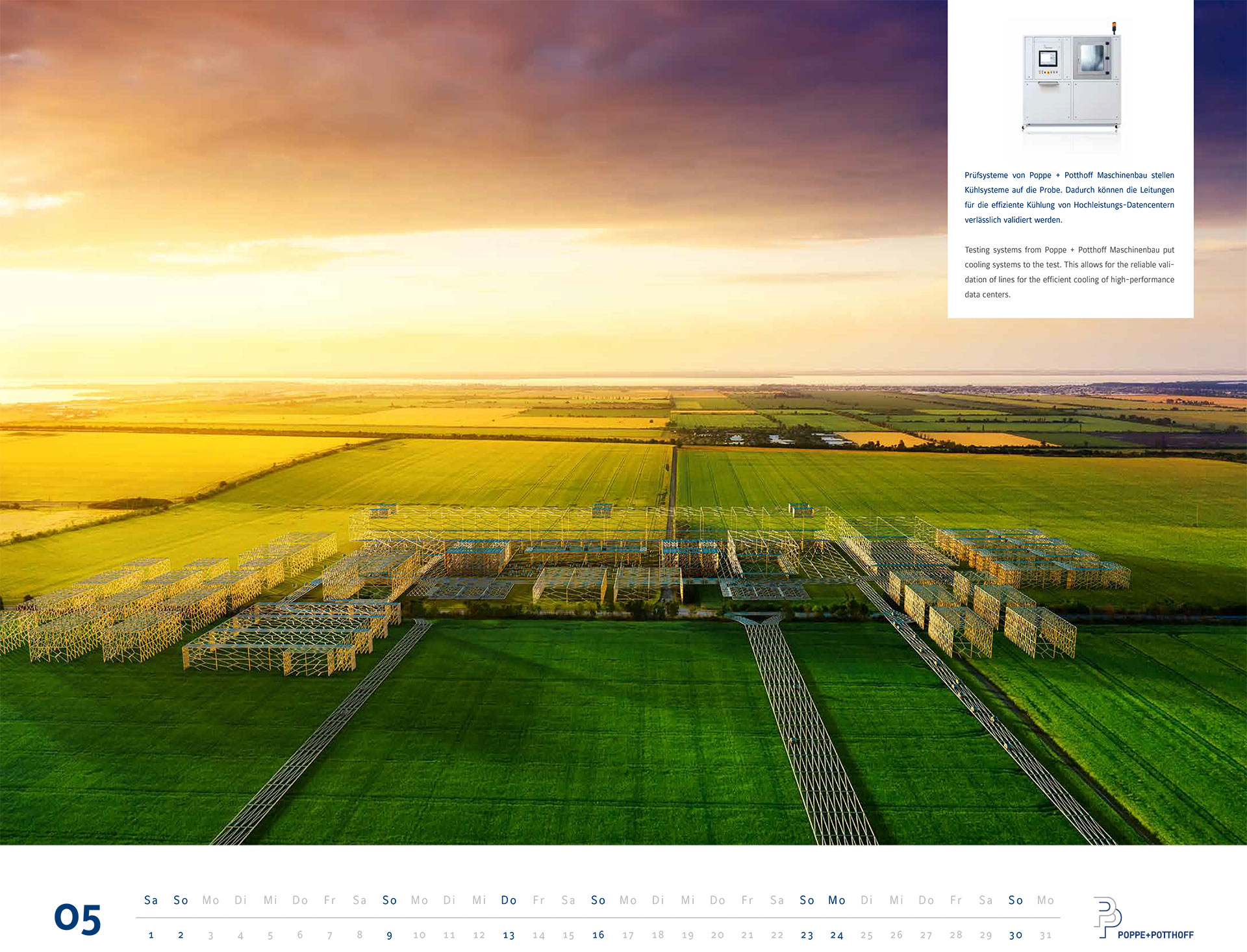The width and height of the screenshot is (1247, 952).
Task: Pick date 11 in the calendar row
Action: point(449,935)
